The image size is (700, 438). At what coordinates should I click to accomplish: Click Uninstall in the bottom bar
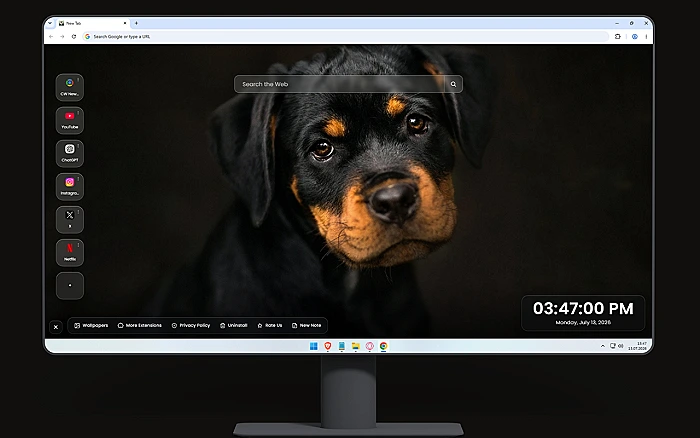tap(233, 325)
